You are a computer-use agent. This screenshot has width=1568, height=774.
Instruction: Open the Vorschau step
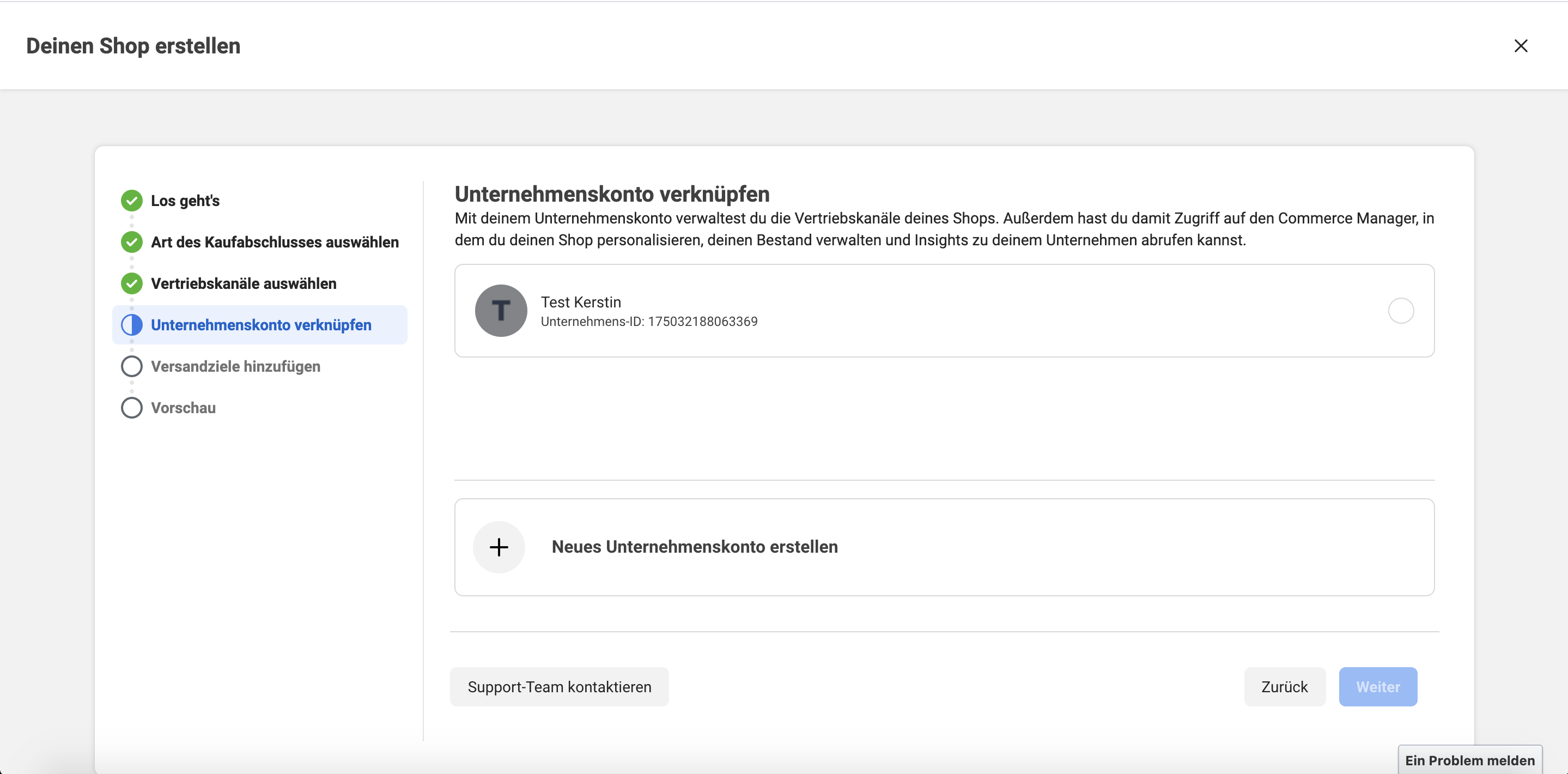coord(183,407)
